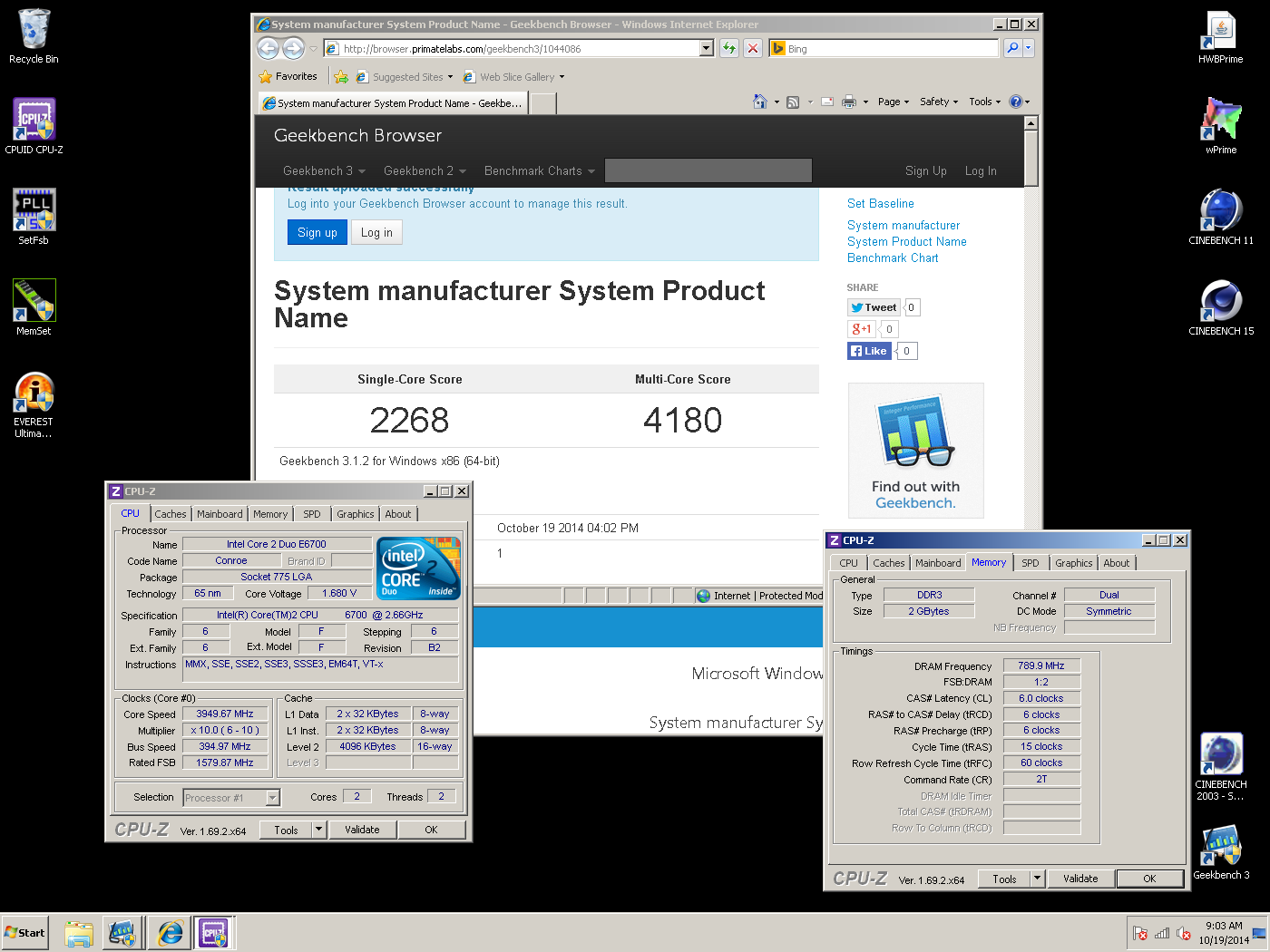Open CINEBENCH 11 desktop shortcut
The width and height of the screenshot is (1270, 952).
point(1221,218)
